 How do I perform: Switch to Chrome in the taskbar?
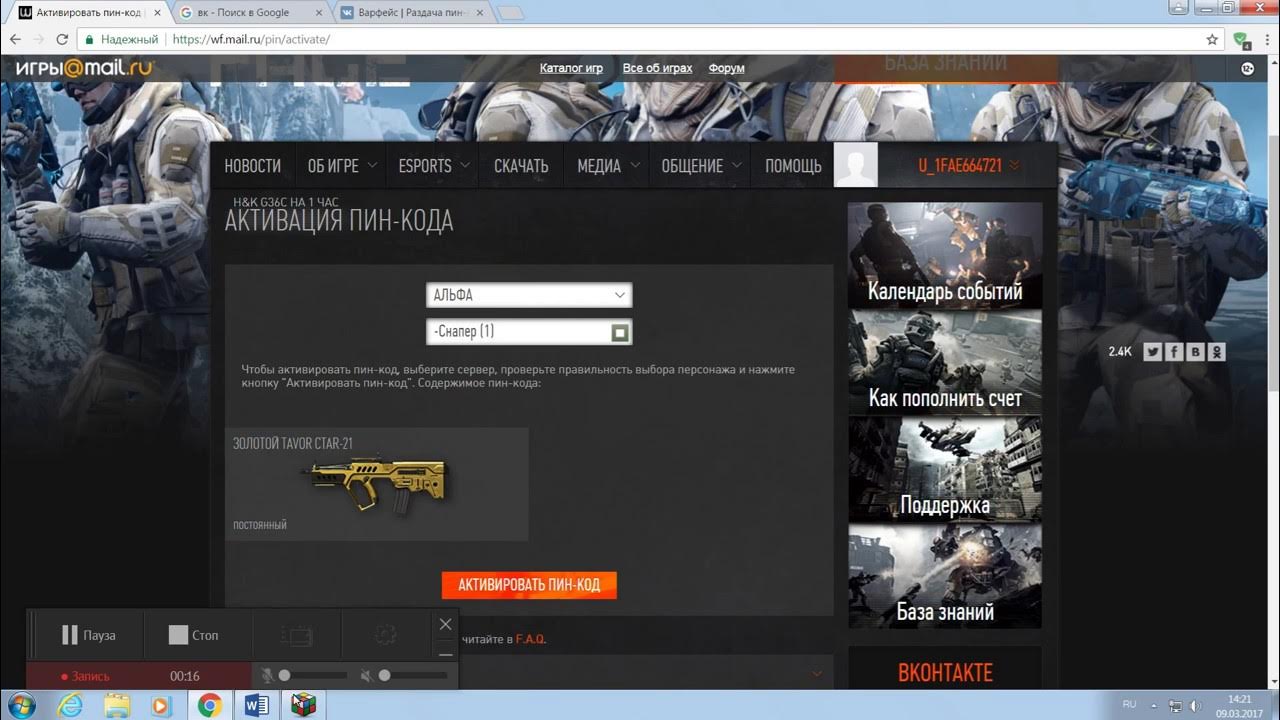209,705
